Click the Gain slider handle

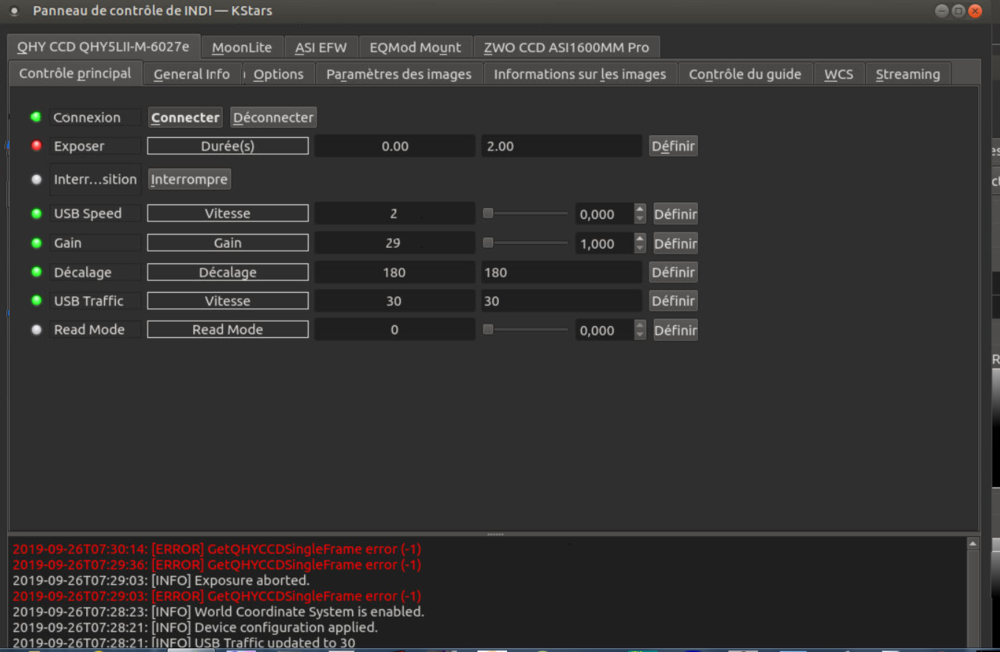point(488,242)
